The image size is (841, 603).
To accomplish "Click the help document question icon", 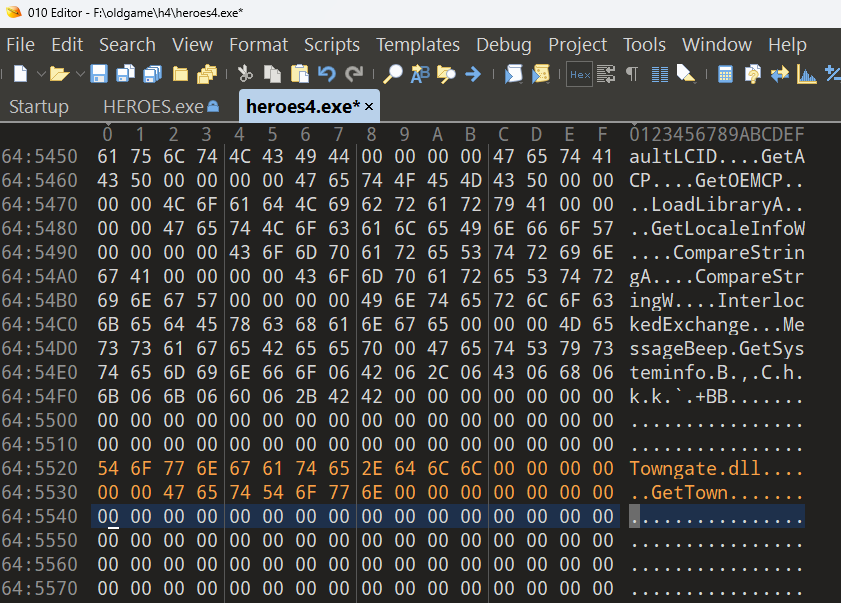I will 753,73.
